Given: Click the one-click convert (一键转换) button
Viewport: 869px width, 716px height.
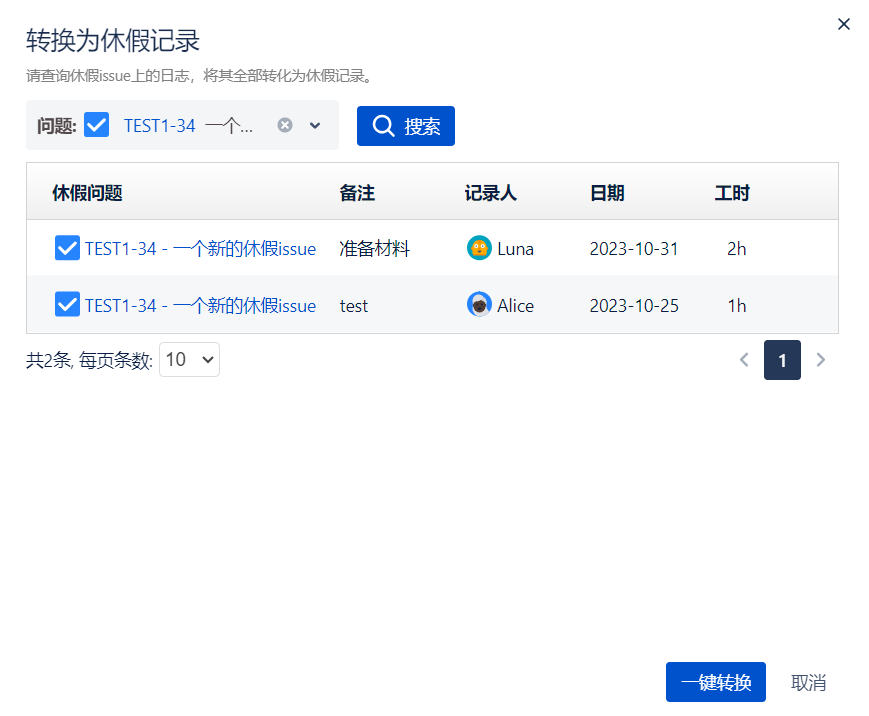Looking at the screenshot, I should 716,682.
